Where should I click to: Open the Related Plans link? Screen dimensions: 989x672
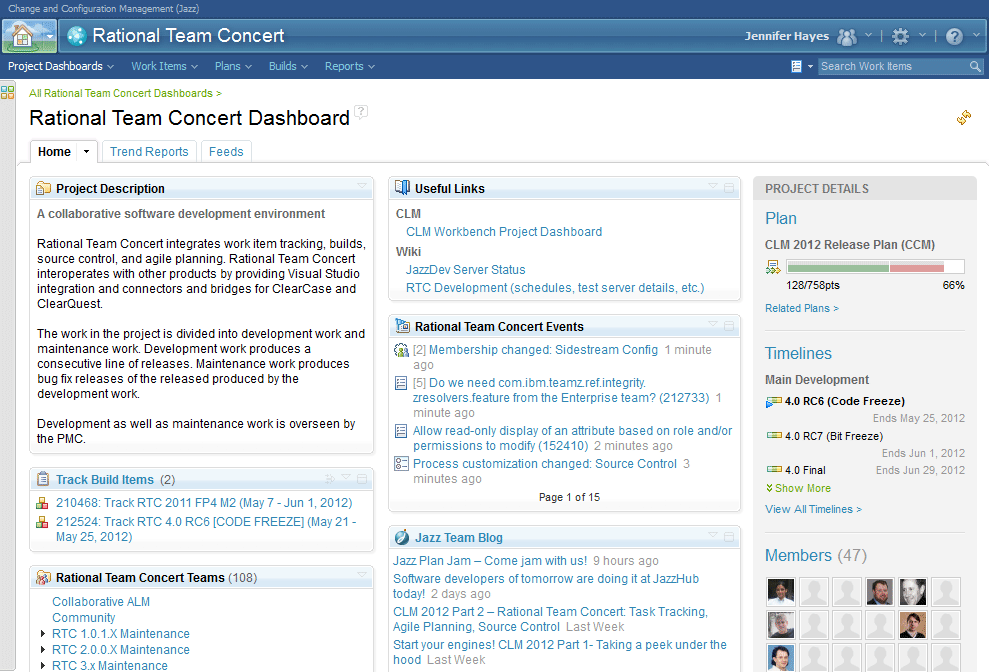point(802,308)
